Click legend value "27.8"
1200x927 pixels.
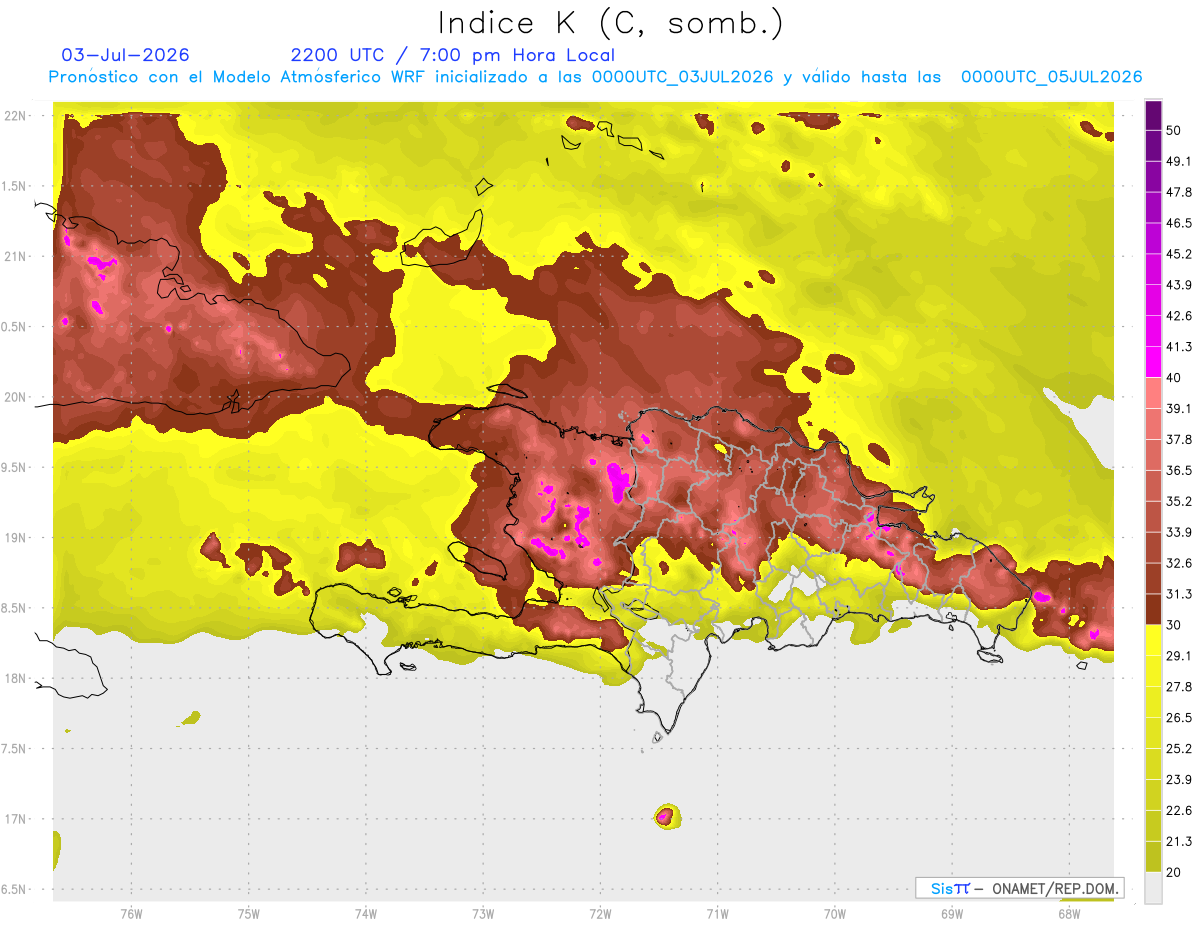point(1178,687)
